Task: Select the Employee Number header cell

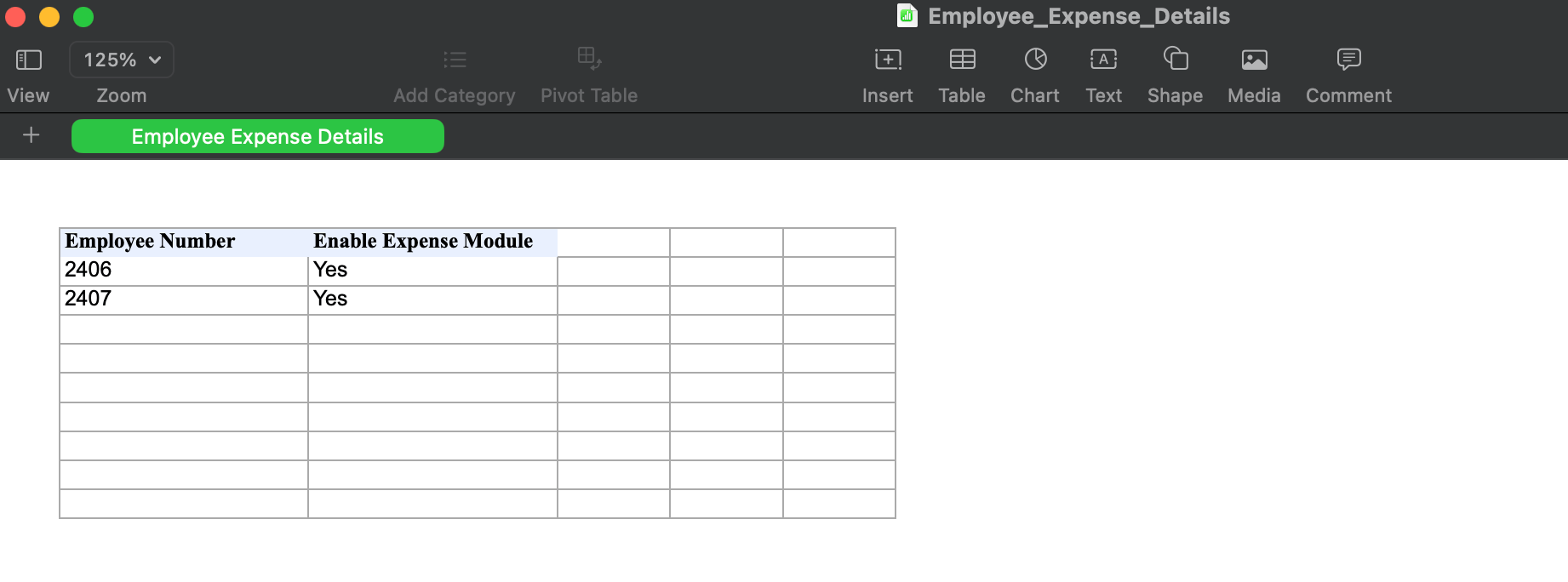Action: click(x=183, y=242)
